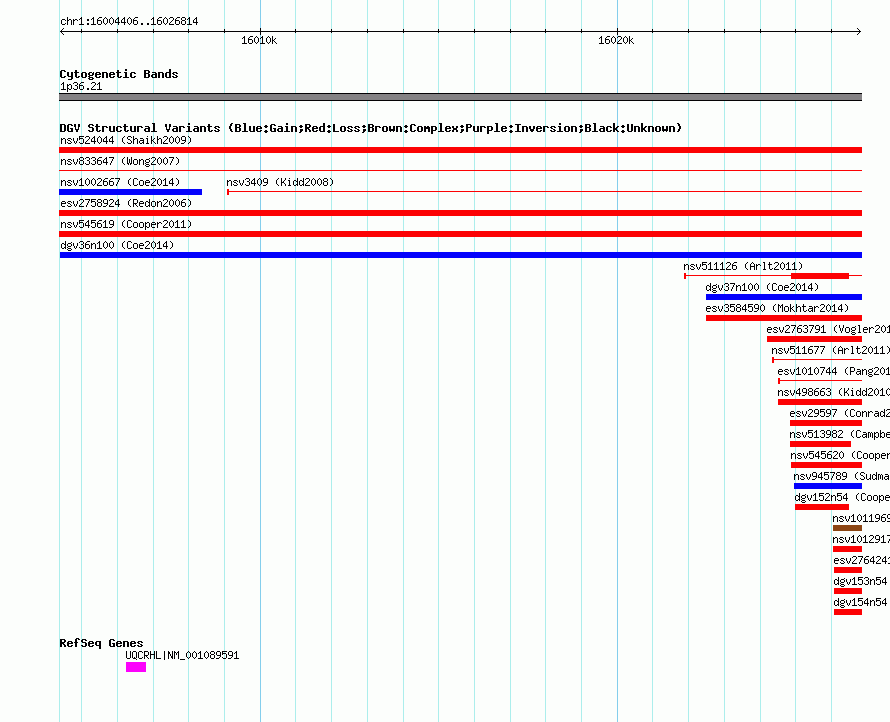This screenshot has height=722, width=890.
Task: Click the red bar under dgv152n54
Action: pyautogui.click(x=822, y=507)
